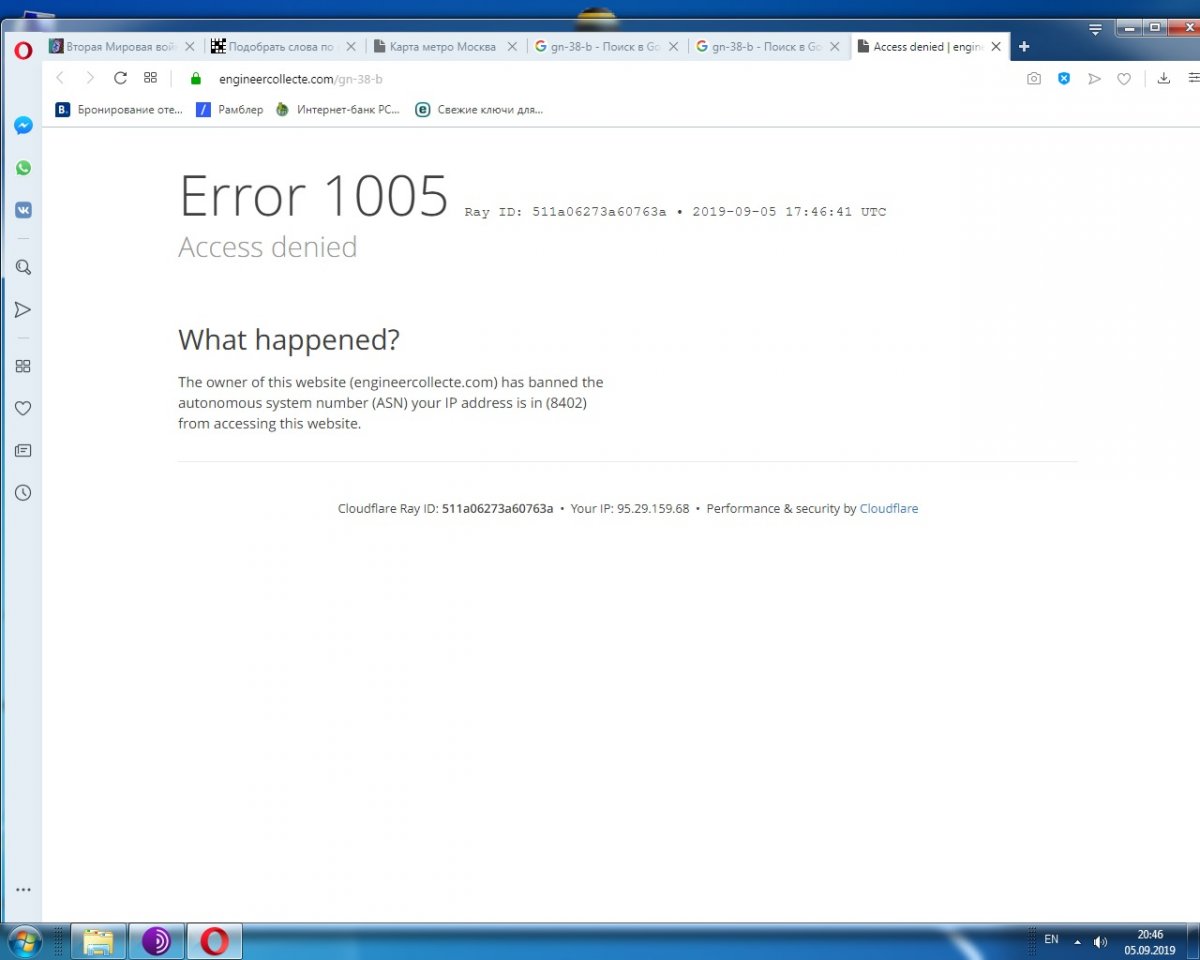View site security padlock info

(196, 78)
